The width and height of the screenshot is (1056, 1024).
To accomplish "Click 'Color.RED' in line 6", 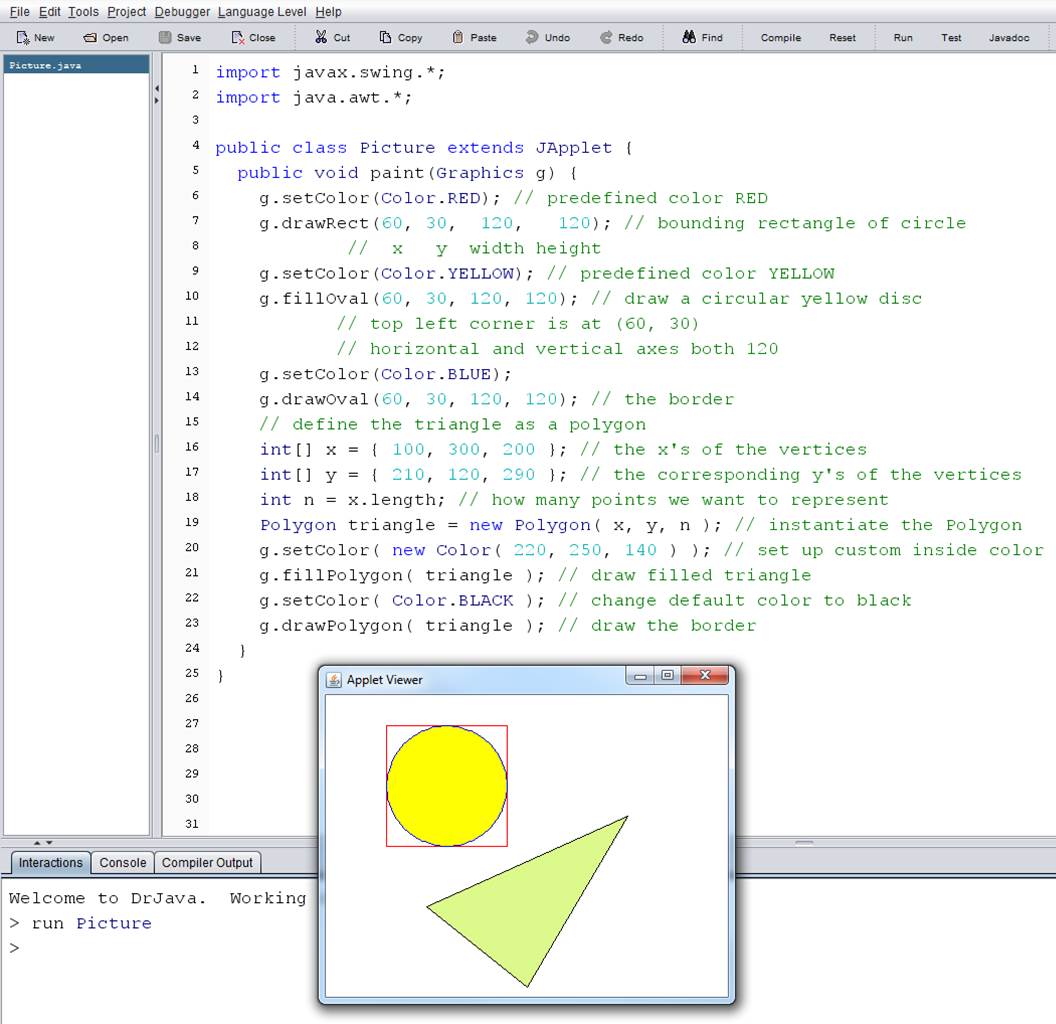I will pyautogui.click(x=430, y=198).
